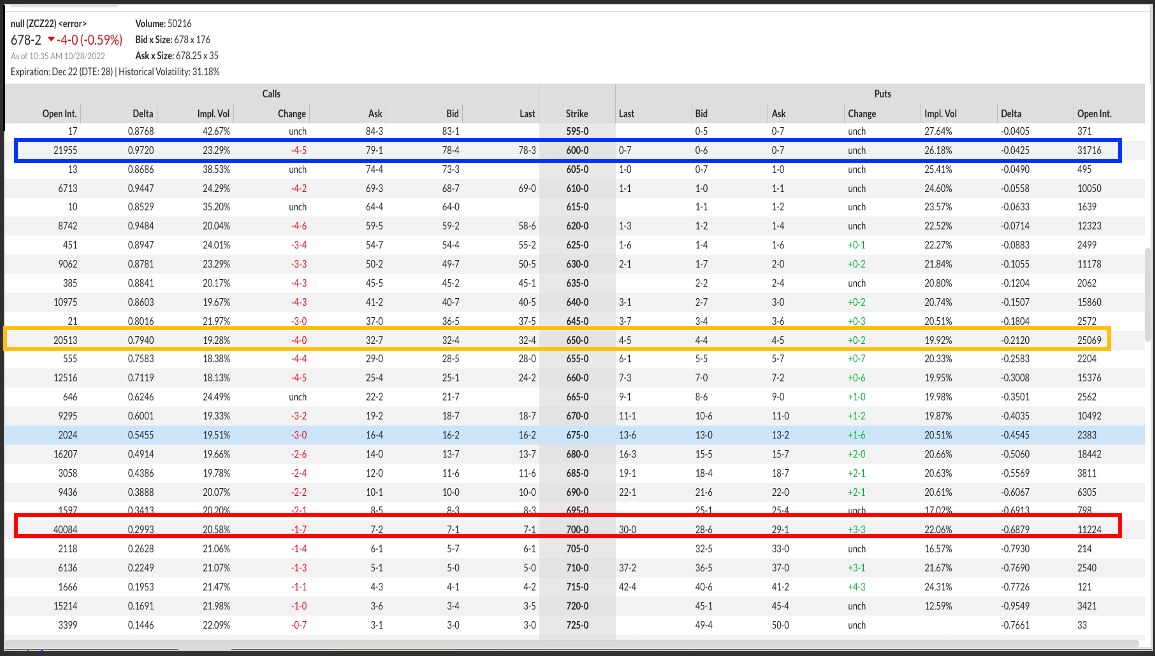1155x656 pixels.
Task: Click the puts open interest value 18442
Action: coord(1089,454)
